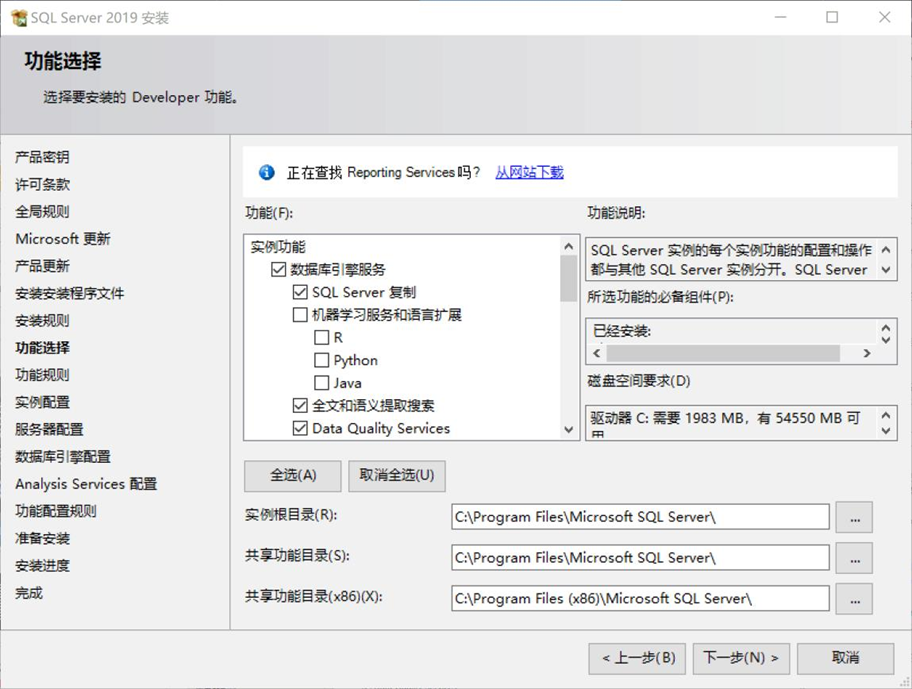The image size is (912, 689).
Task: Select 数据库引擎配置 step in sidebar
Action: (x=63, y=457)
